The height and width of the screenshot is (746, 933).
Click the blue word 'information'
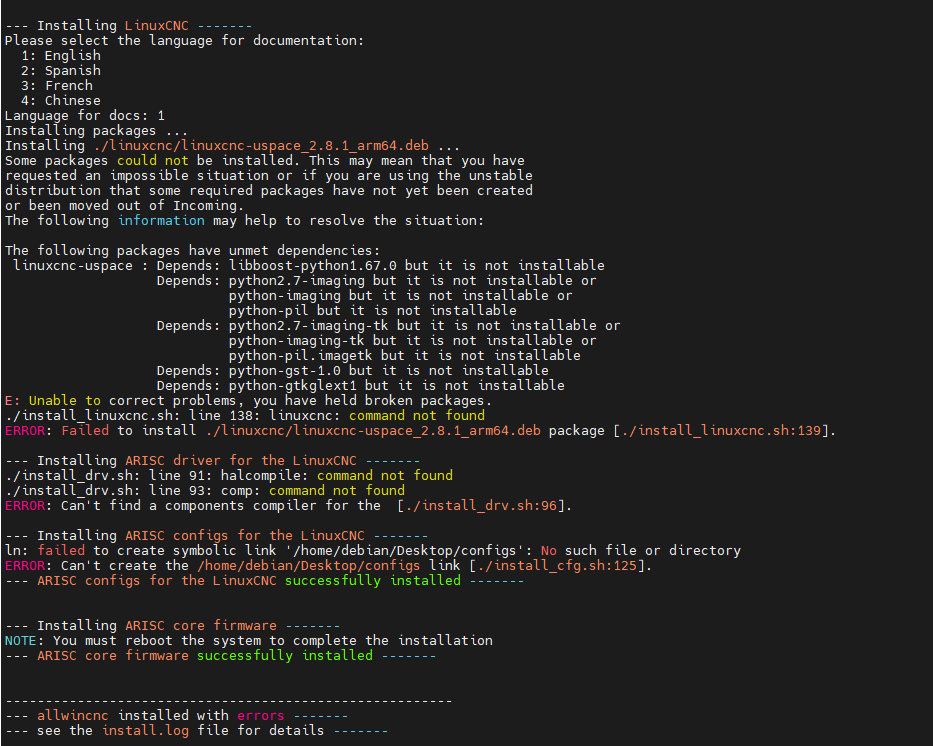161,220
